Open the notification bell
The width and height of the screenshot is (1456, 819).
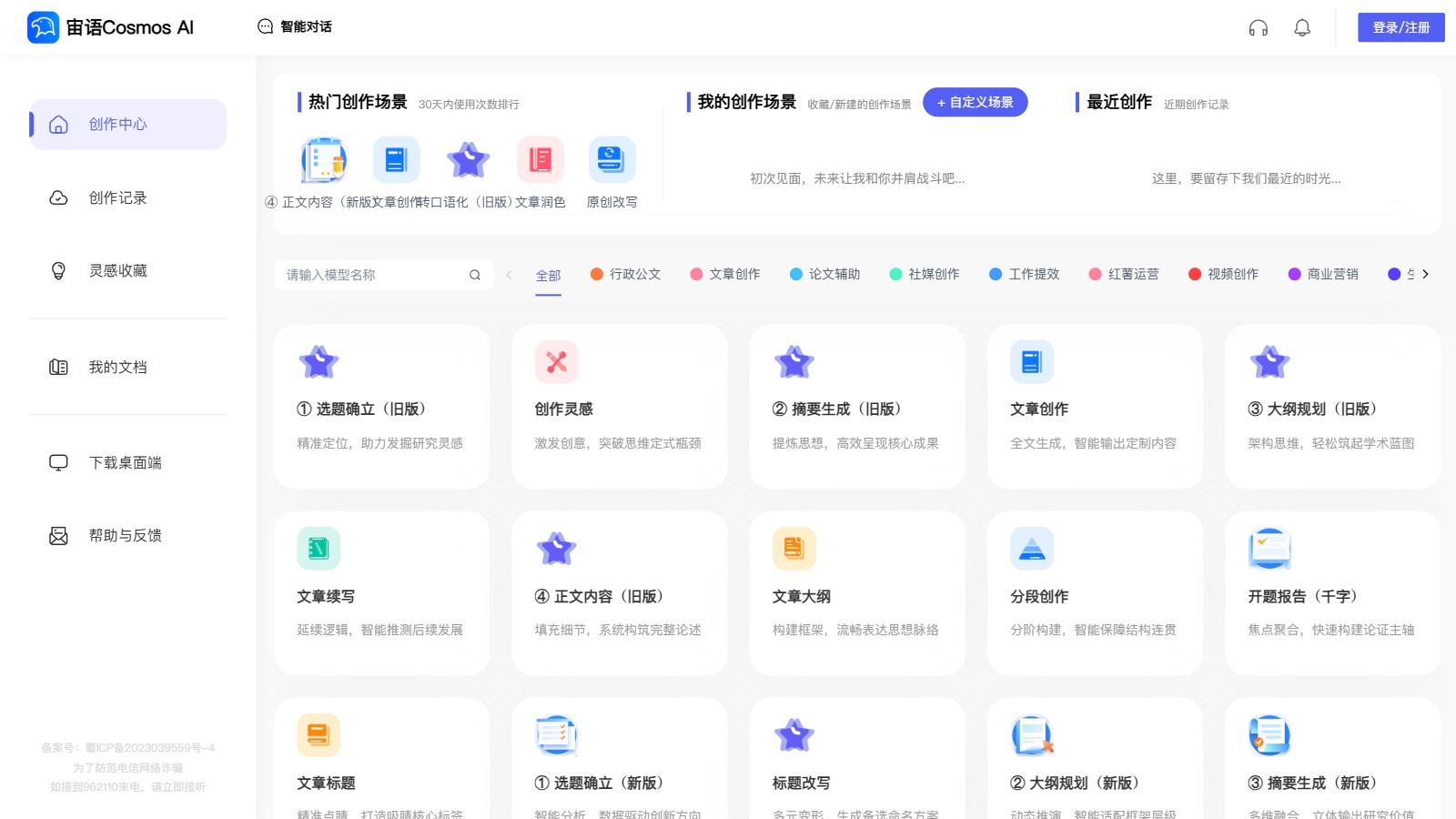pyautogui.click(x=1302, y=27)
